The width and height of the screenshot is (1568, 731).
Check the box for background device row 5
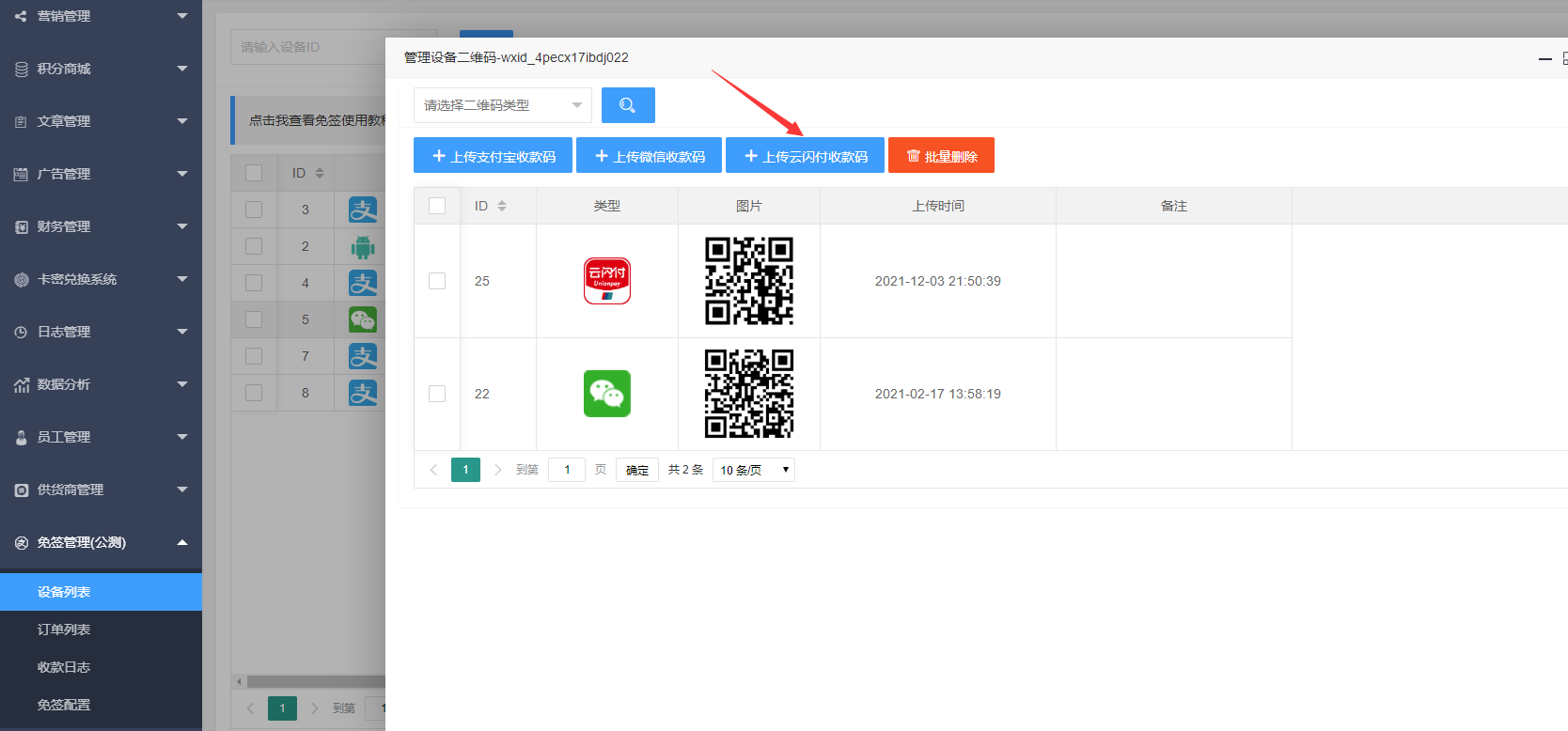[254, 319]
